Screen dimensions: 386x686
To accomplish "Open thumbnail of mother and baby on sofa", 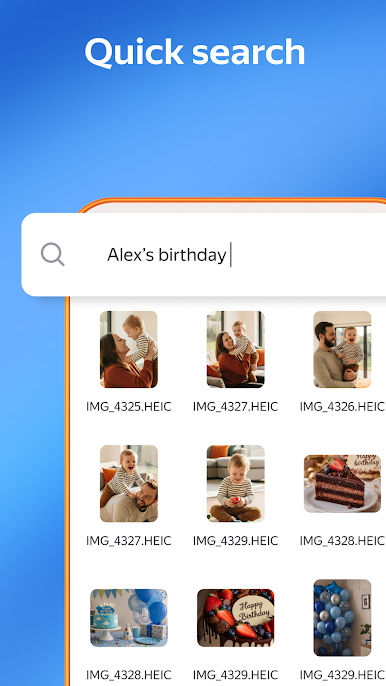I will pos(235,349).
